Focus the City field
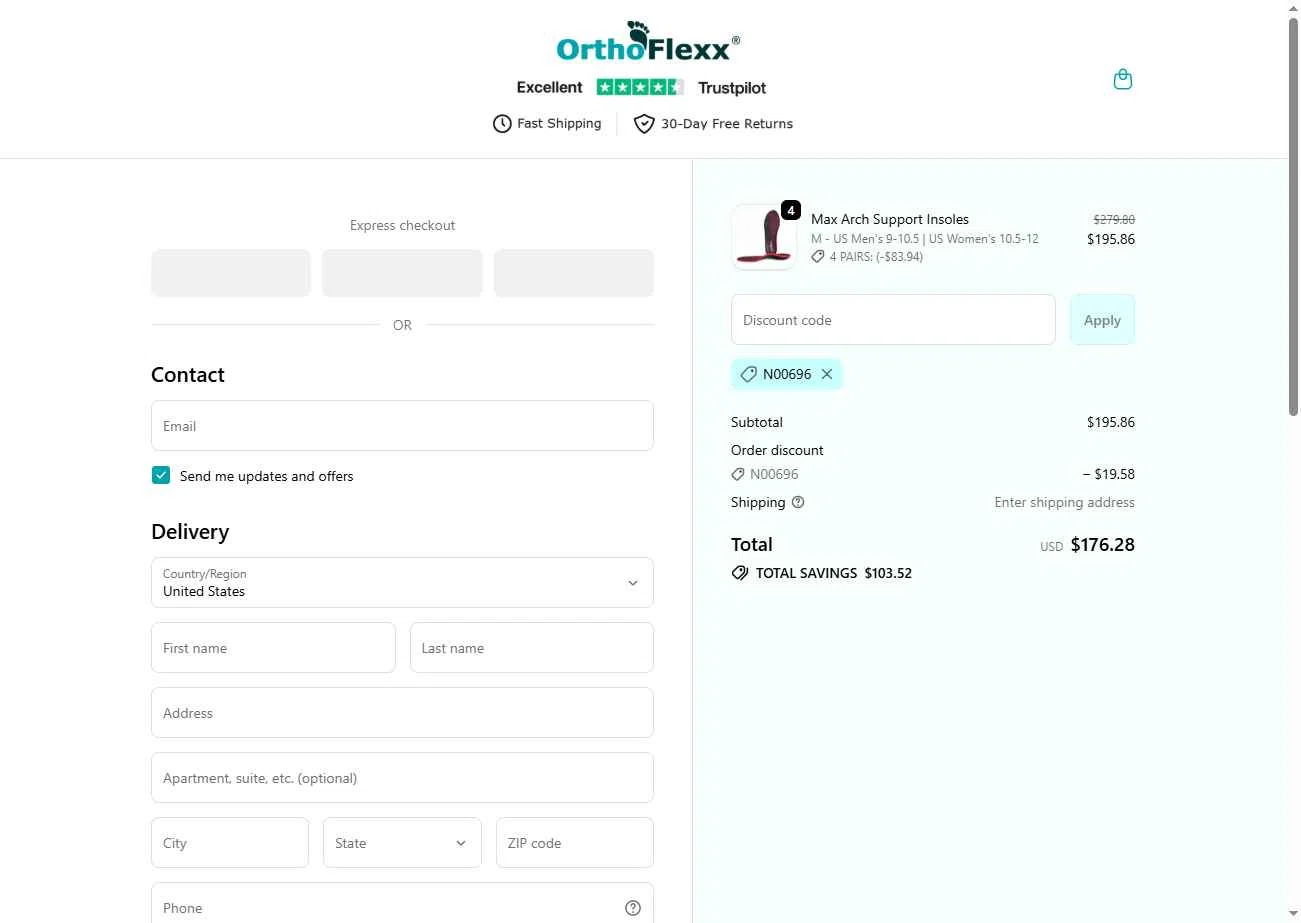Image resolution: width=1301 pixels, height=923 pixels. pos(230,843)
